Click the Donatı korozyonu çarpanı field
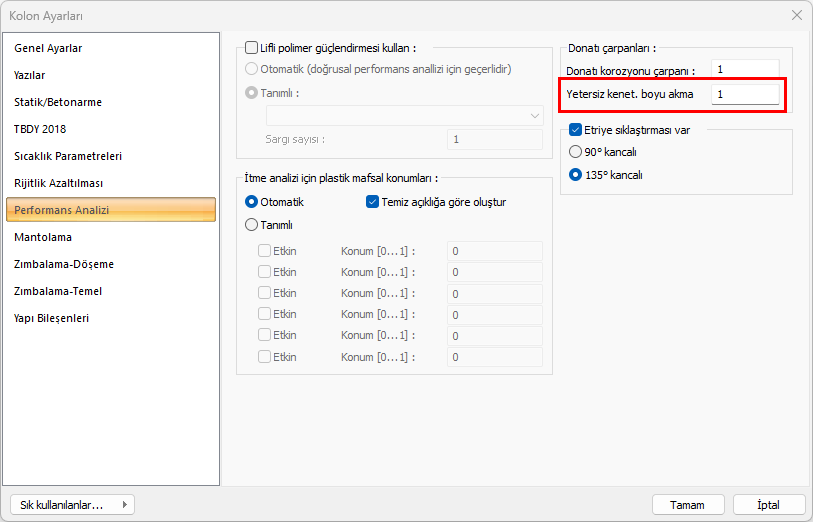Viewport: 813px width, 522px height. pyautogui.click(x=744, y=69)
